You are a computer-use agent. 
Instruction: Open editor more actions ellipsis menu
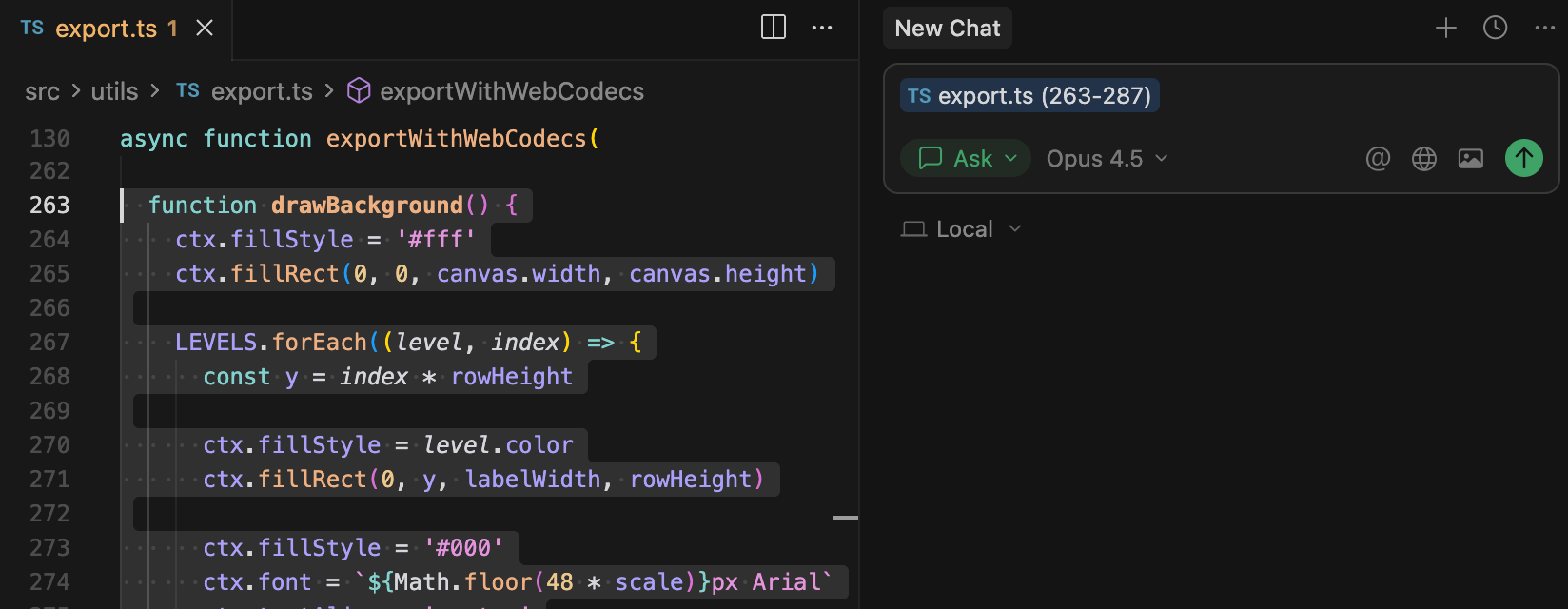point(822,28)
